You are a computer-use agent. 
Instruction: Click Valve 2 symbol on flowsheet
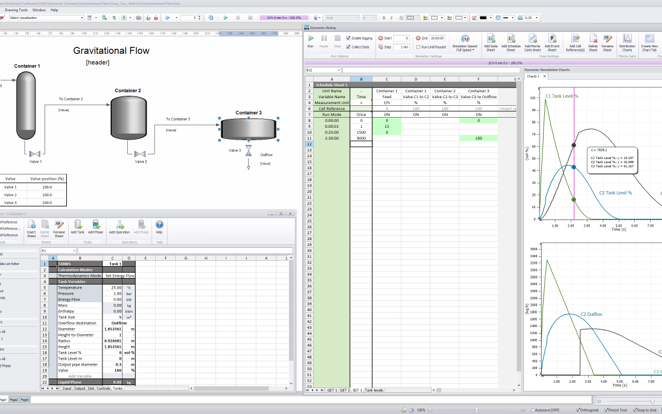[x=140, y=154]
